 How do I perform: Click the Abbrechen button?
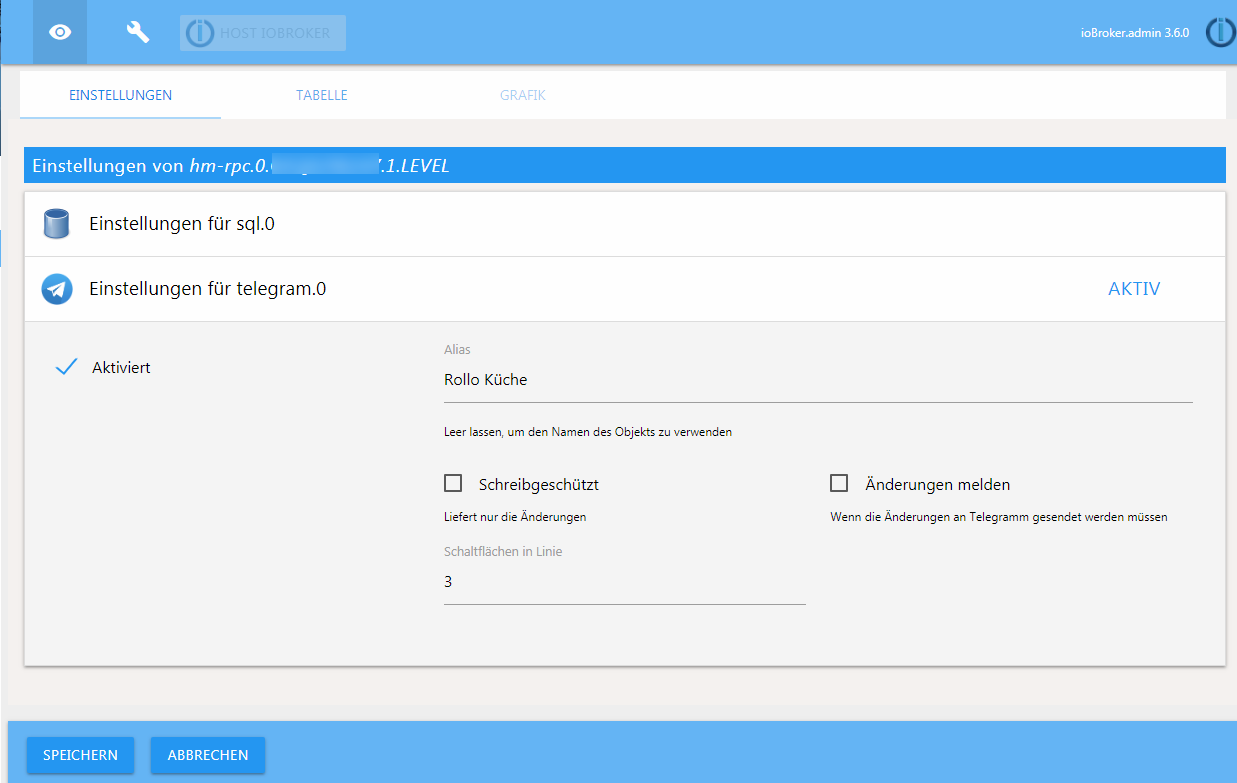208,755
